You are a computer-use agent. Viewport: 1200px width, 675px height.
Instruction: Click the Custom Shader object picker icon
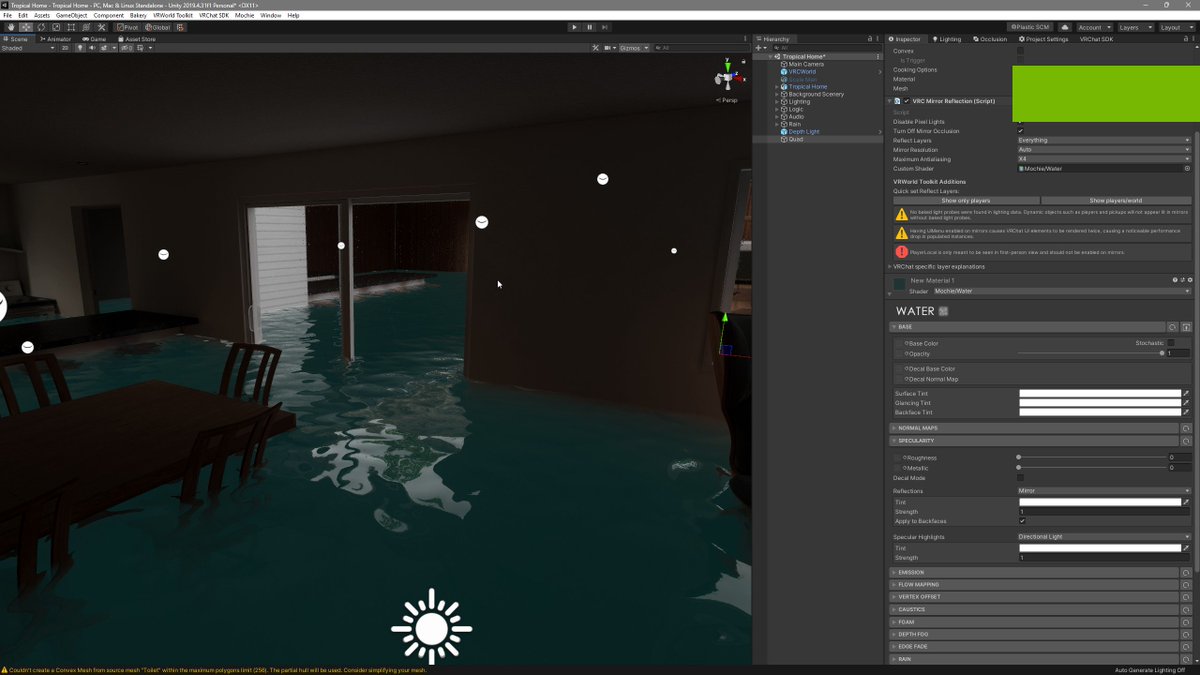coord(1187,169)
